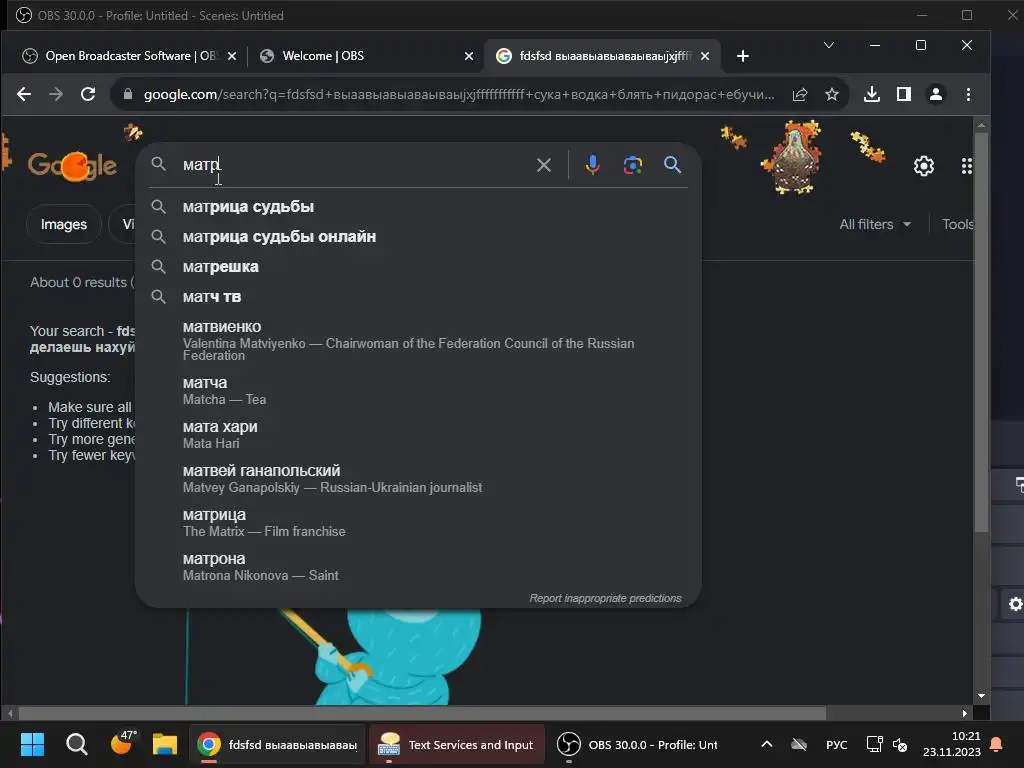Select the матча Matcha Tea suggestion
The width and height of the screenshot is (1024, 768).
click(x=418, y=391)
